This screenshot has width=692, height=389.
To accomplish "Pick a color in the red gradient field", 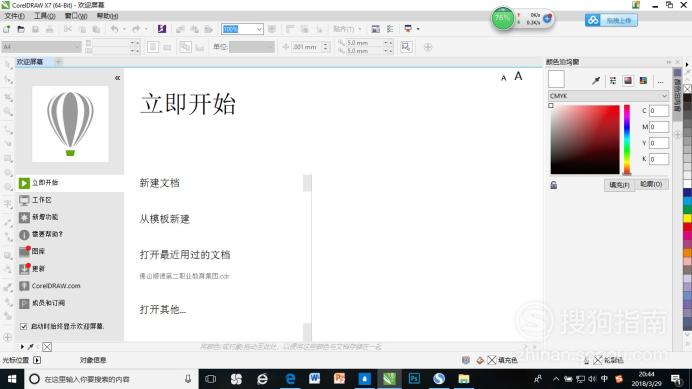I will [585, 140].
